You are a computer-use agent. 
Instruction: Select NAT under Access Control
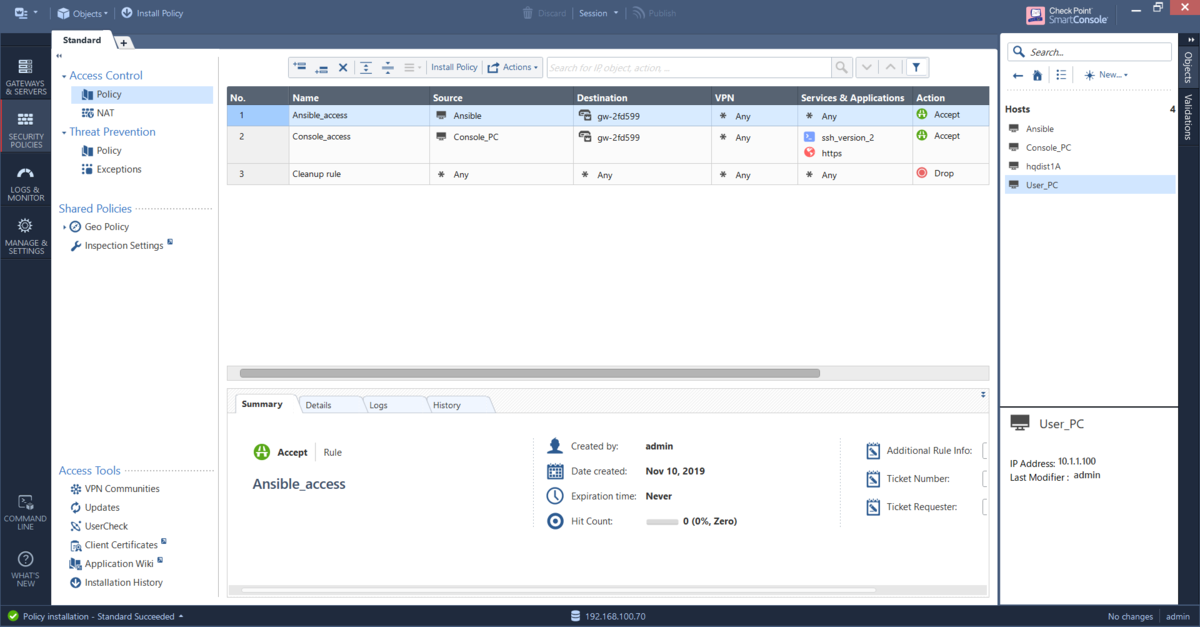106,113
